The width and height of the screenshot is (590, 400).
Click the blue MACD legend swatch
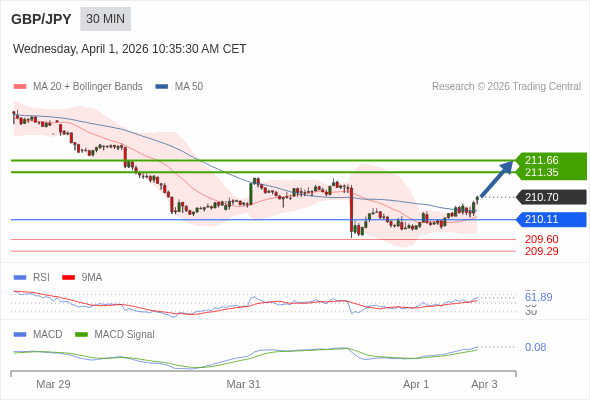[x=20, y=335]
